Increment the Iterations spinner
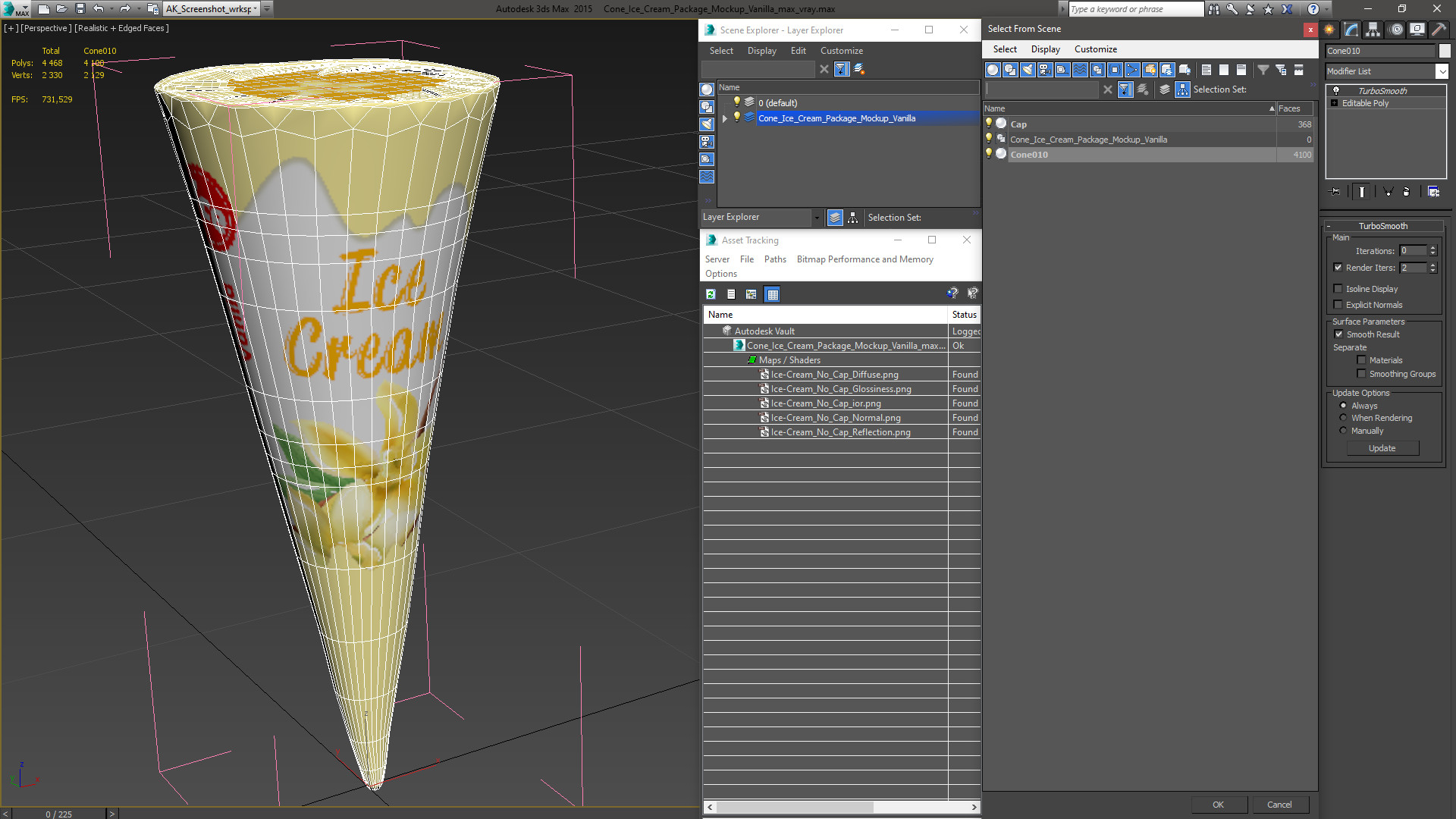The image size is (1456, 819). pos(1432,248)
